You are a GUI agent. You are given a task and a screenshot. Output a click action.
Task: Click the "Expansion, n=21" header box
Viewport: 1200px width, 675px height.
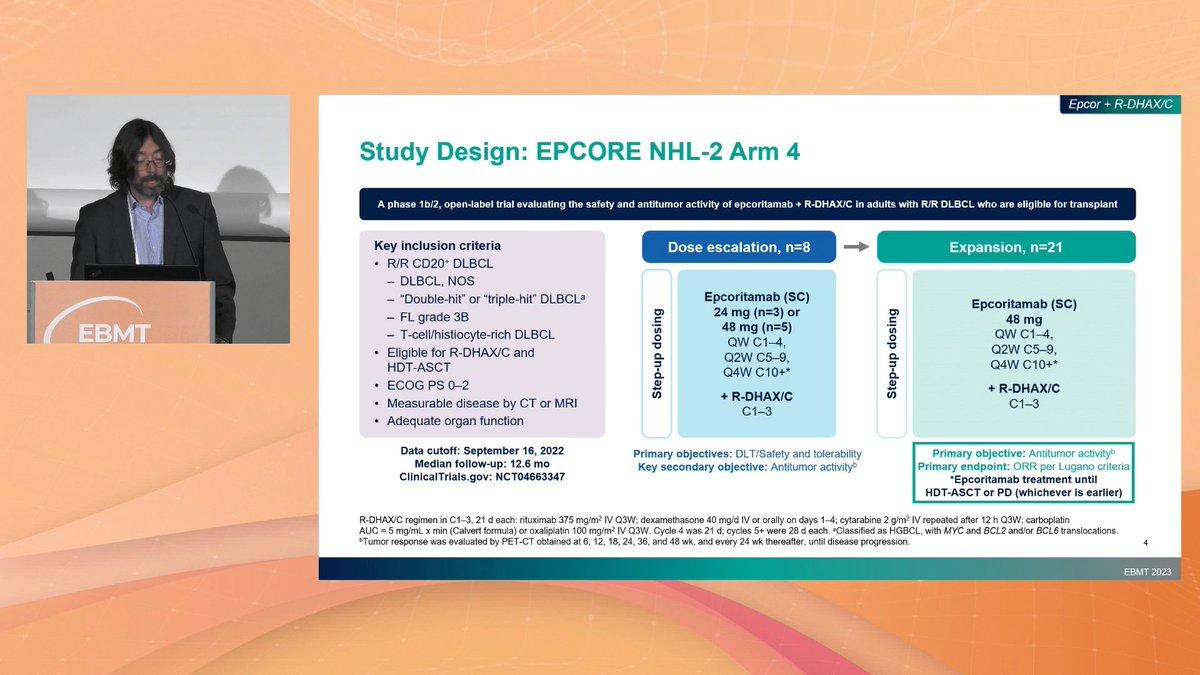[1006, 246]
